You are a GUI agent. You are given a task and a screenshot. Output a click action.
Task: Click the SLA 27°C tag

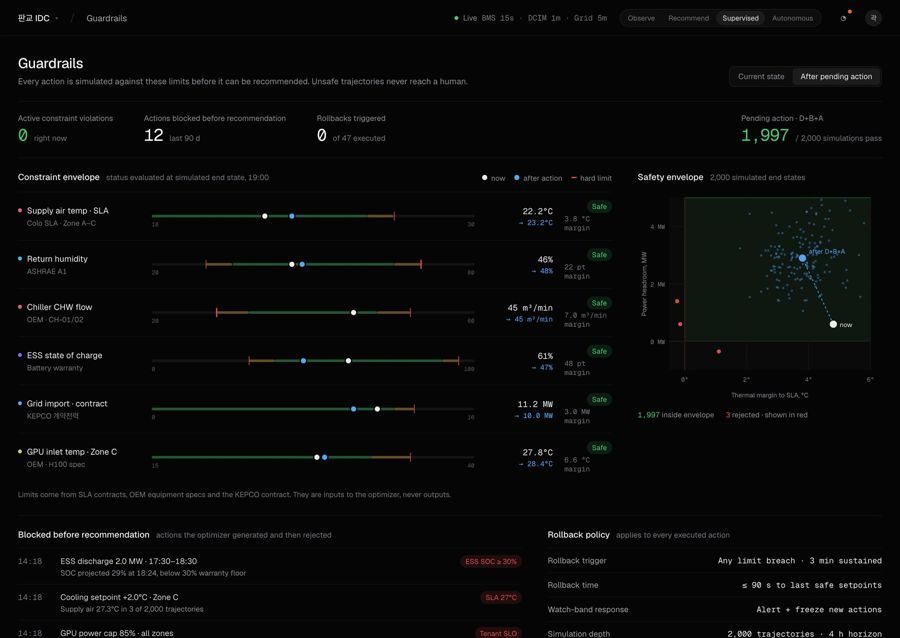[x=501, y=597]
